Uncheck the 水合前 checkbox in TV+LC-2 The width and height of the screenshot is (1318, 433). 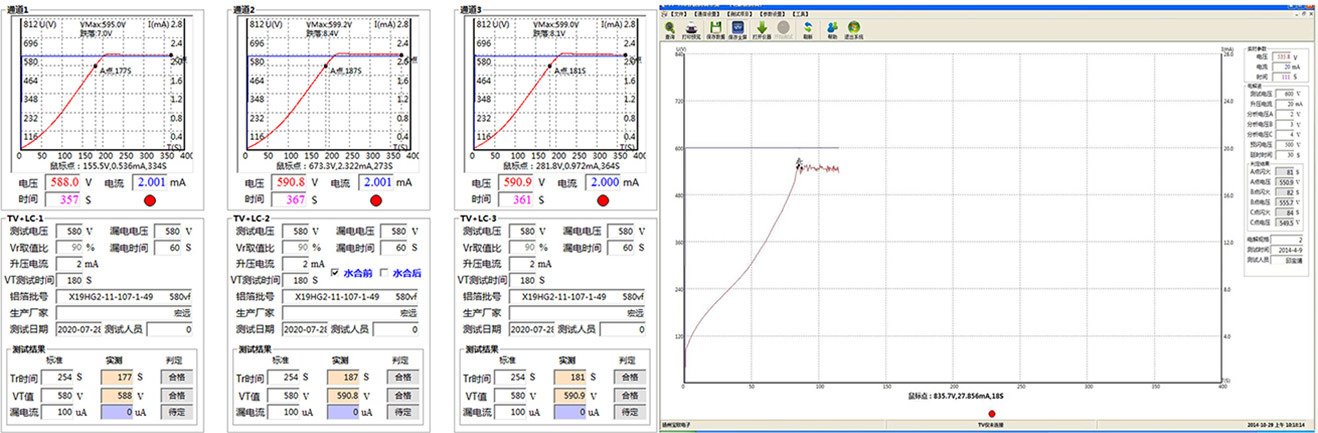tap(336, 273)
